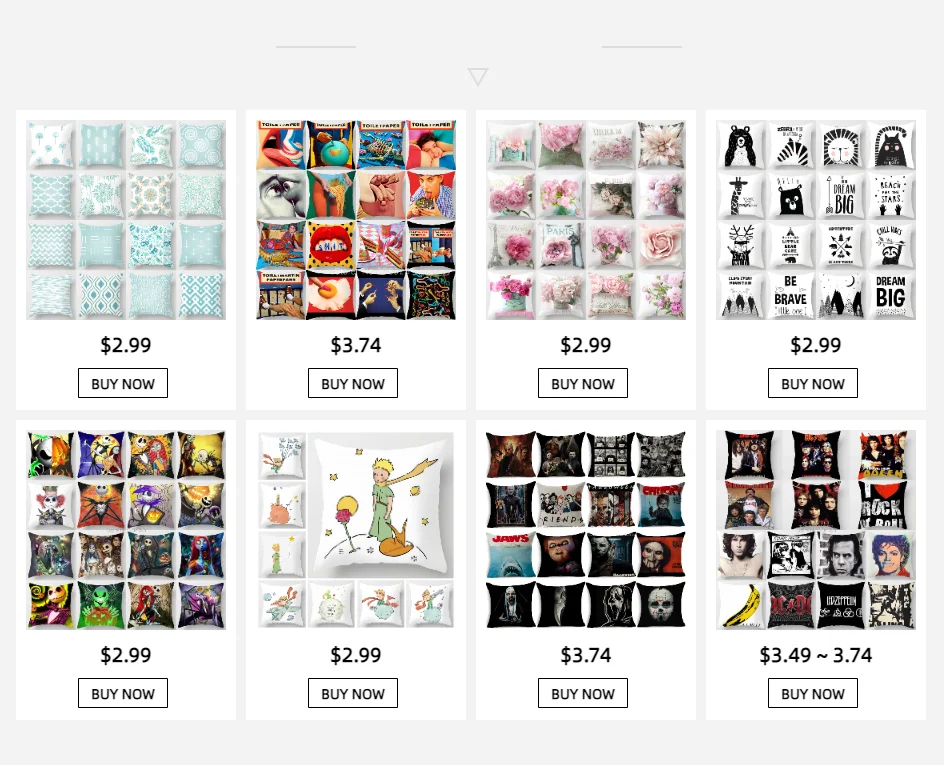Click BUY NOW for the horror movie pillows
The image size is (944, 765).
coord(583,693)
